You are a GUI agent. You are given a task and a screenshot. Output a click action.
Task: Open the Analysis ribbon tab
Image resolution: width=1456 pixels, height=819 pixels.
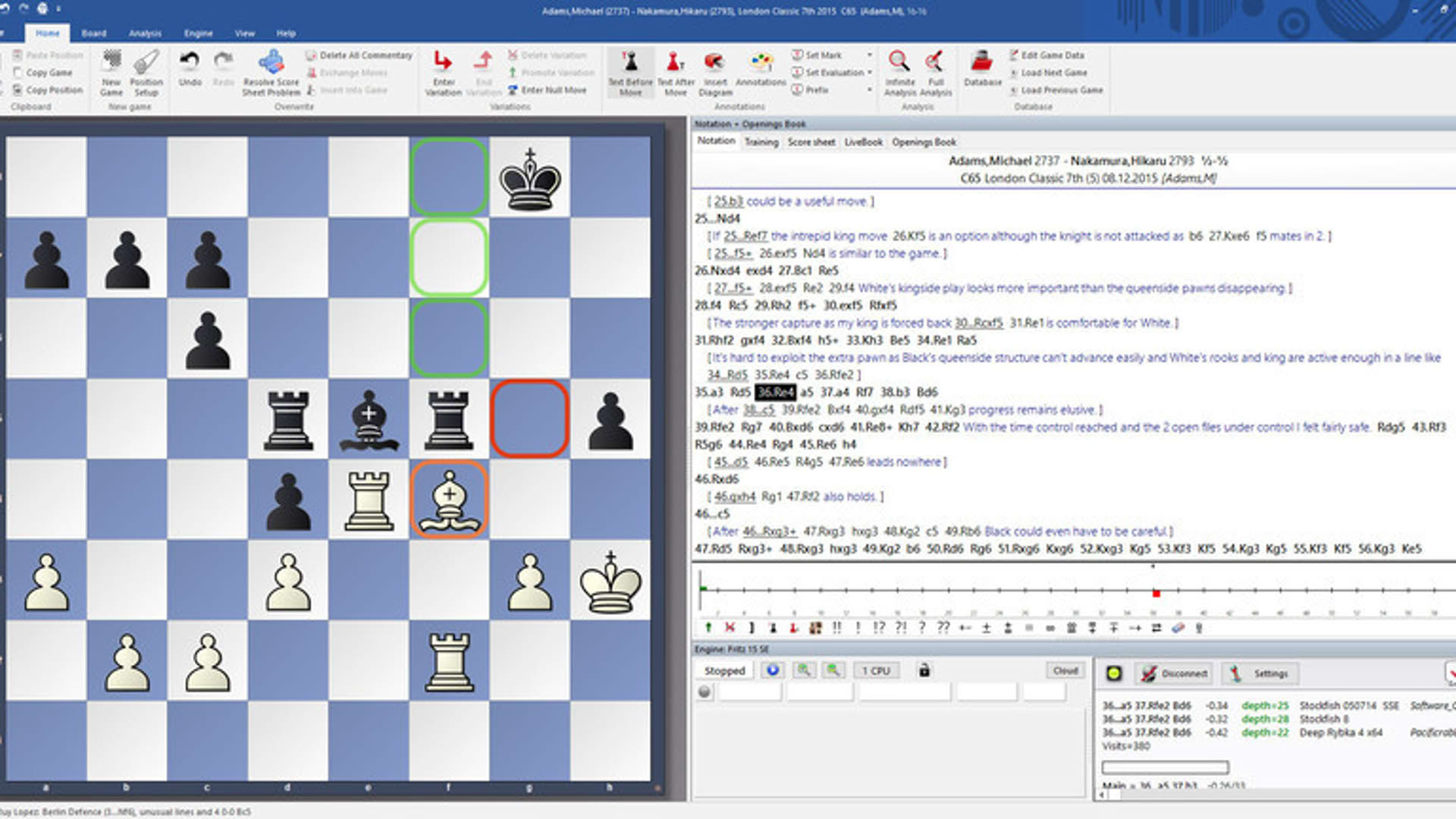(x=145, y=33)
